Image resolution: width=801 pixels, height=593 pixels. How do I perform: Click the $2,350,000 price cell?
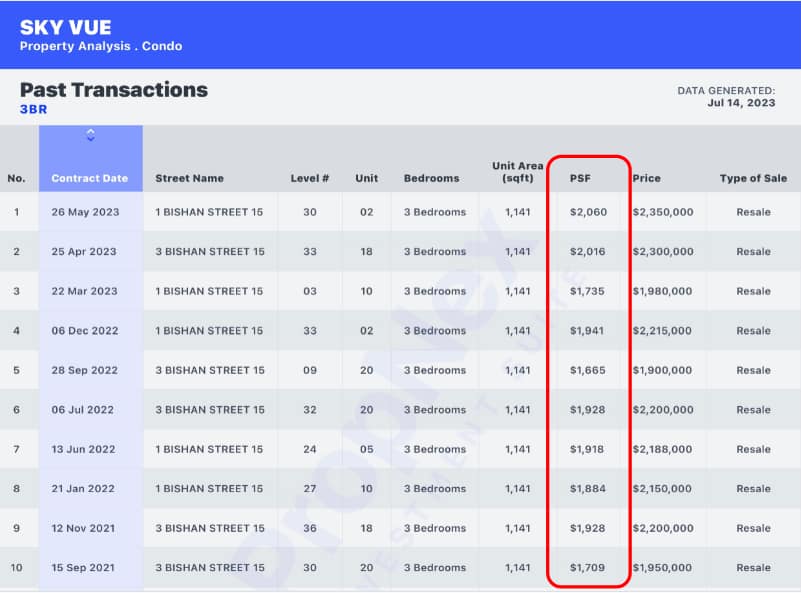point(662,212)
